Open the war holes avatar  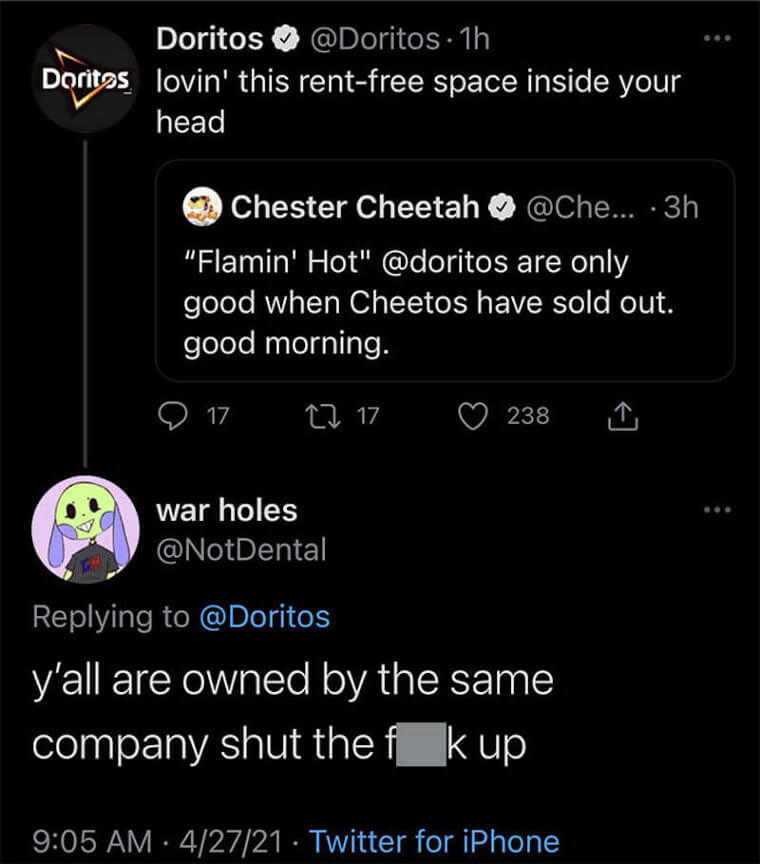pos(85,530)
